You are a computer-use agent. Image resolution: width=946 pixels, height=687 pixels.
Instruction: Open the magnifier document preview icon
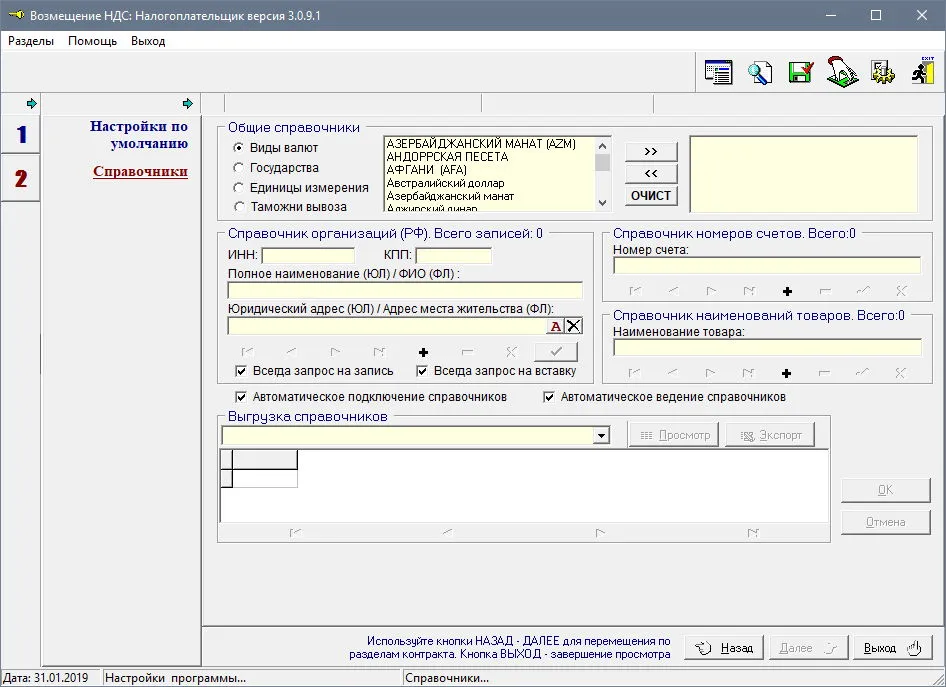[x=760, y=72]
